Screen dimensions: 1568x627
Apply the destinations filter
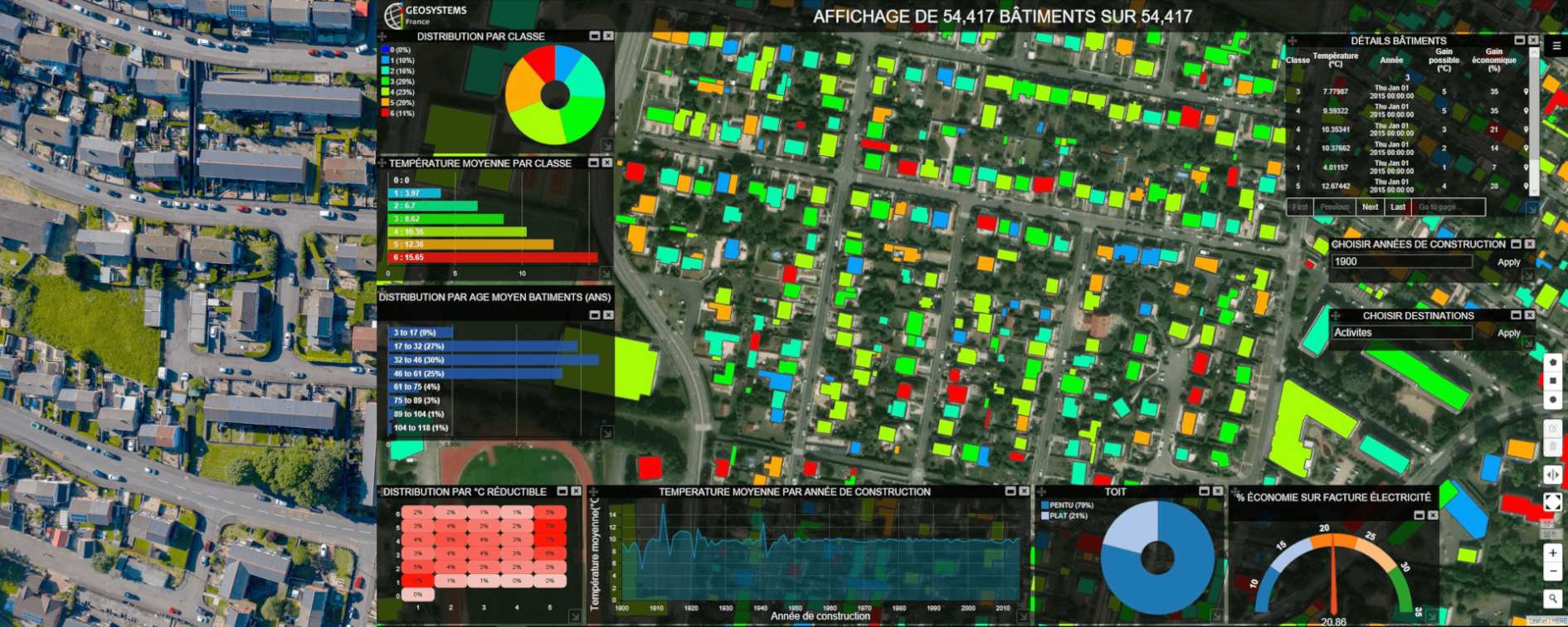click(1508, 333)
